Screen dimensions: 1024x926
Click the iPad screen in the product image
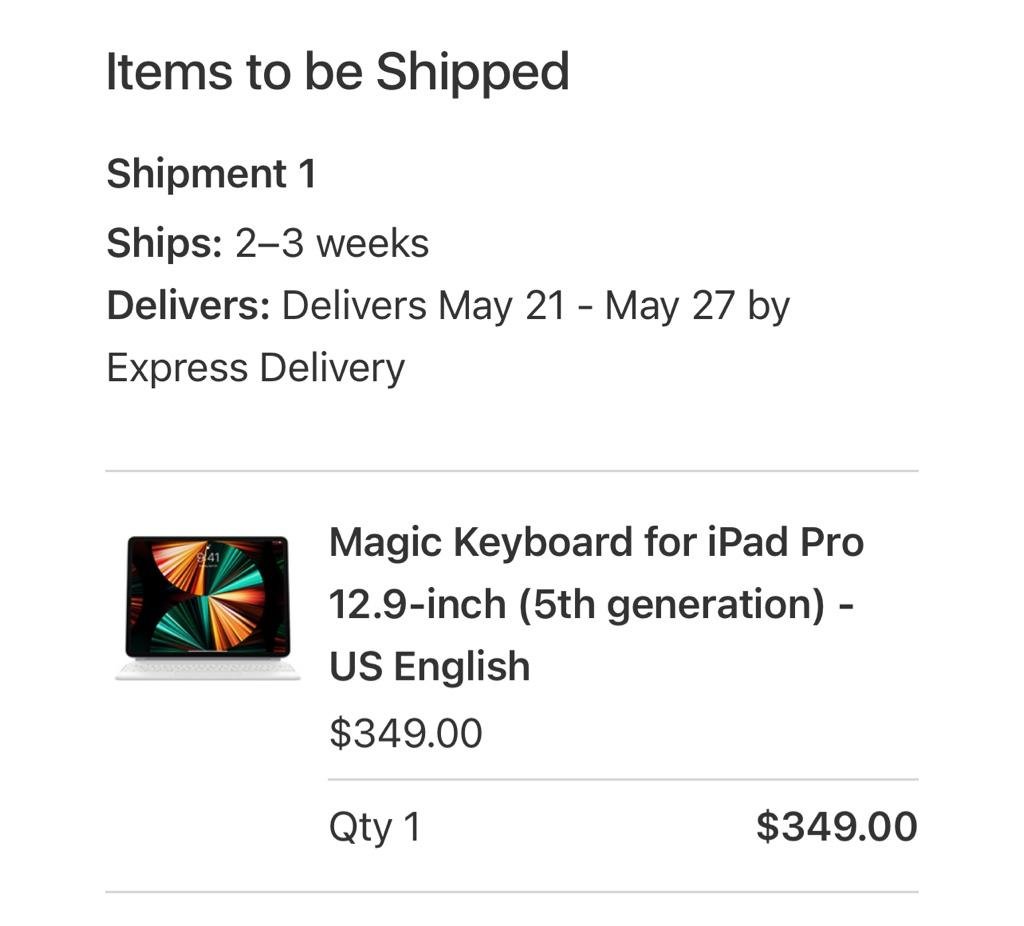coord(208,598)
